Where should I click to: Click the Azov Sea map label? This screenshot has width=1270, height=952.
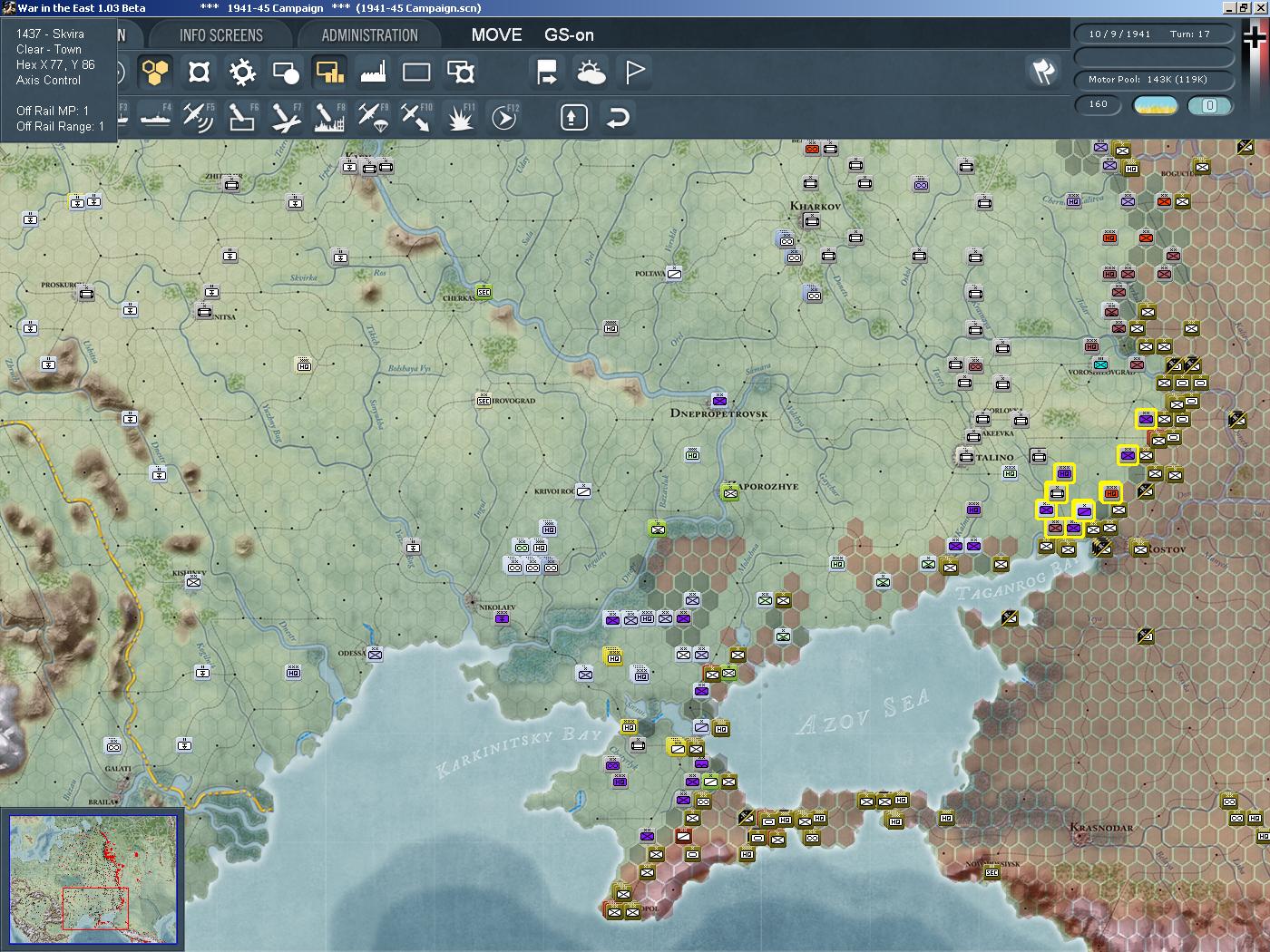pyautogui.click(x=863, y=711)
